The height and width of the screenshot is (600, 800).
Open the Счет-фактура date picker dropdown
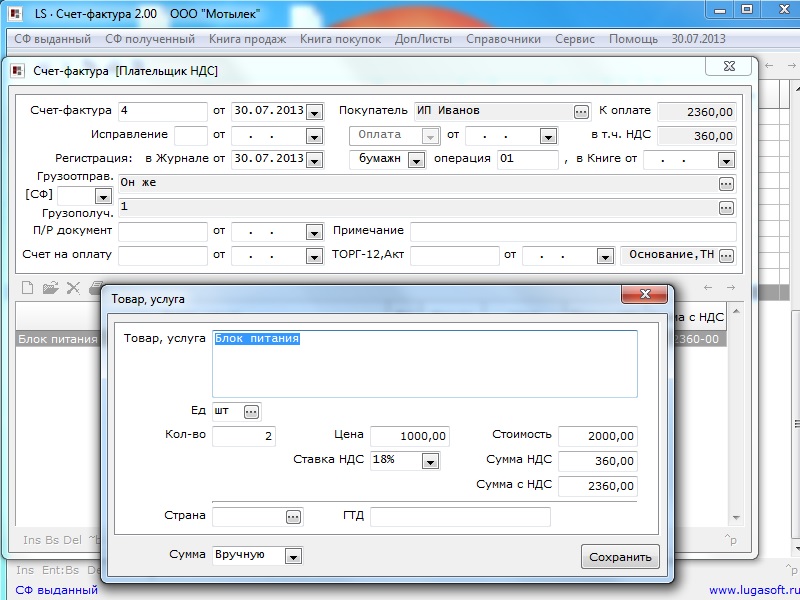(314, 112)
